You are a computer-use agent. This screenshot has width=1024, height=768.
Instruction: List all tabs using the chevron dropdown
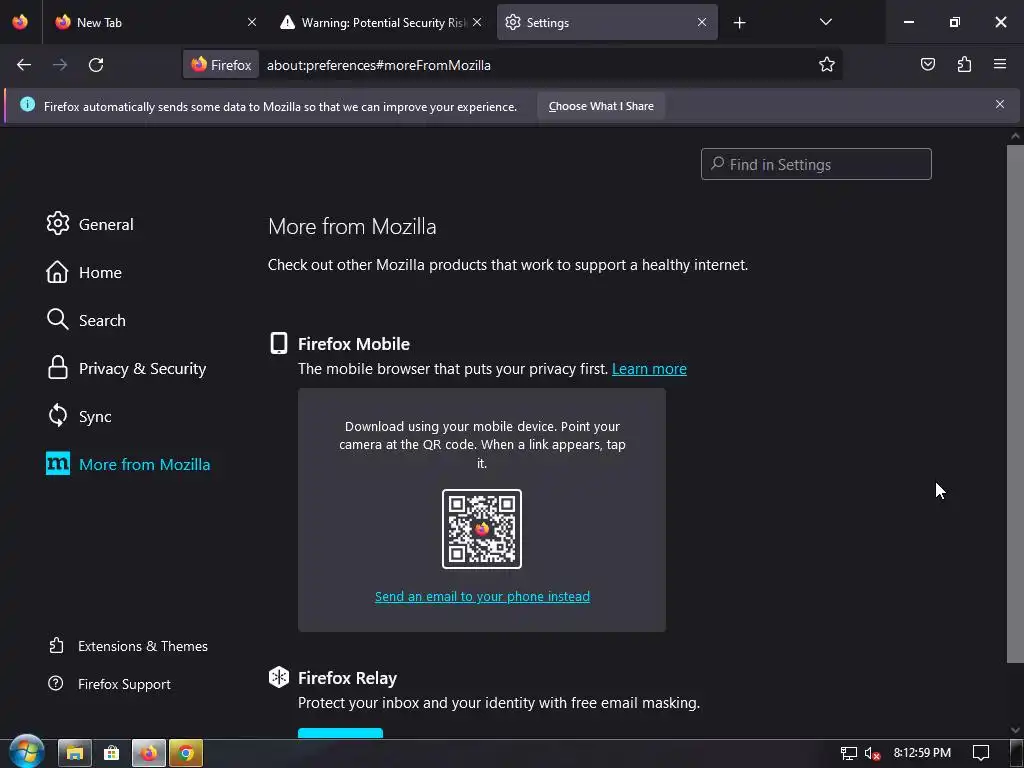[x=825, y=22]
